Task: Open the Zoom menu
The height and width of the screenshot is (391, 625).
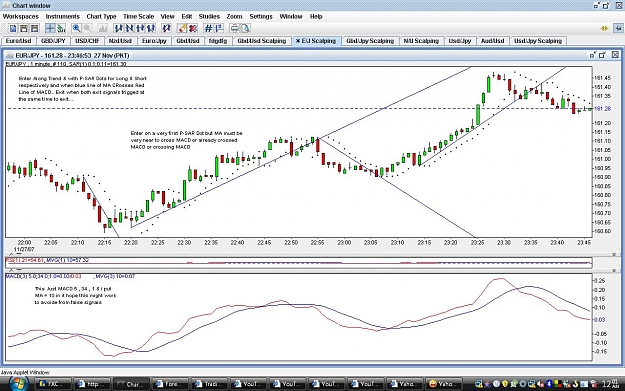Action: pos(234,16)
